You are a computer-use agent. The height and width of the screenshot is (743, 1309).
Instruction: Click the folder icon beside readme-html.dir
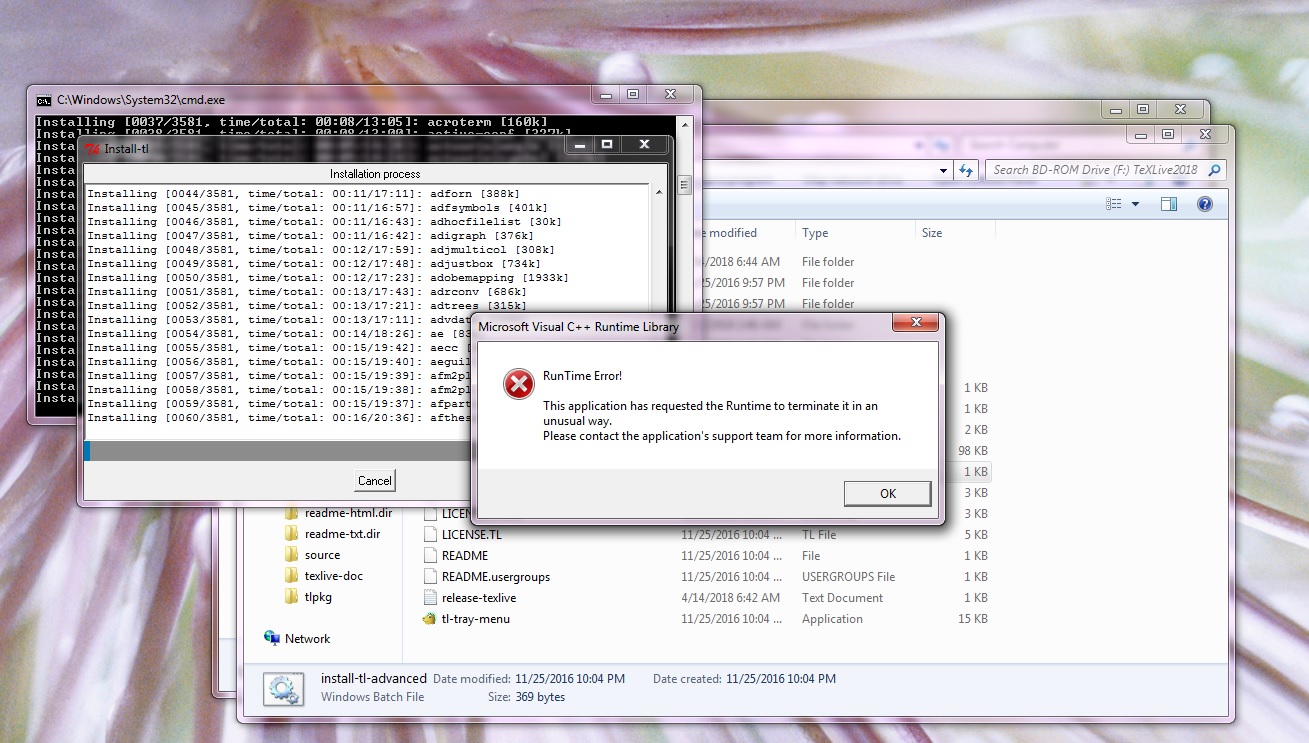point(291,513)
